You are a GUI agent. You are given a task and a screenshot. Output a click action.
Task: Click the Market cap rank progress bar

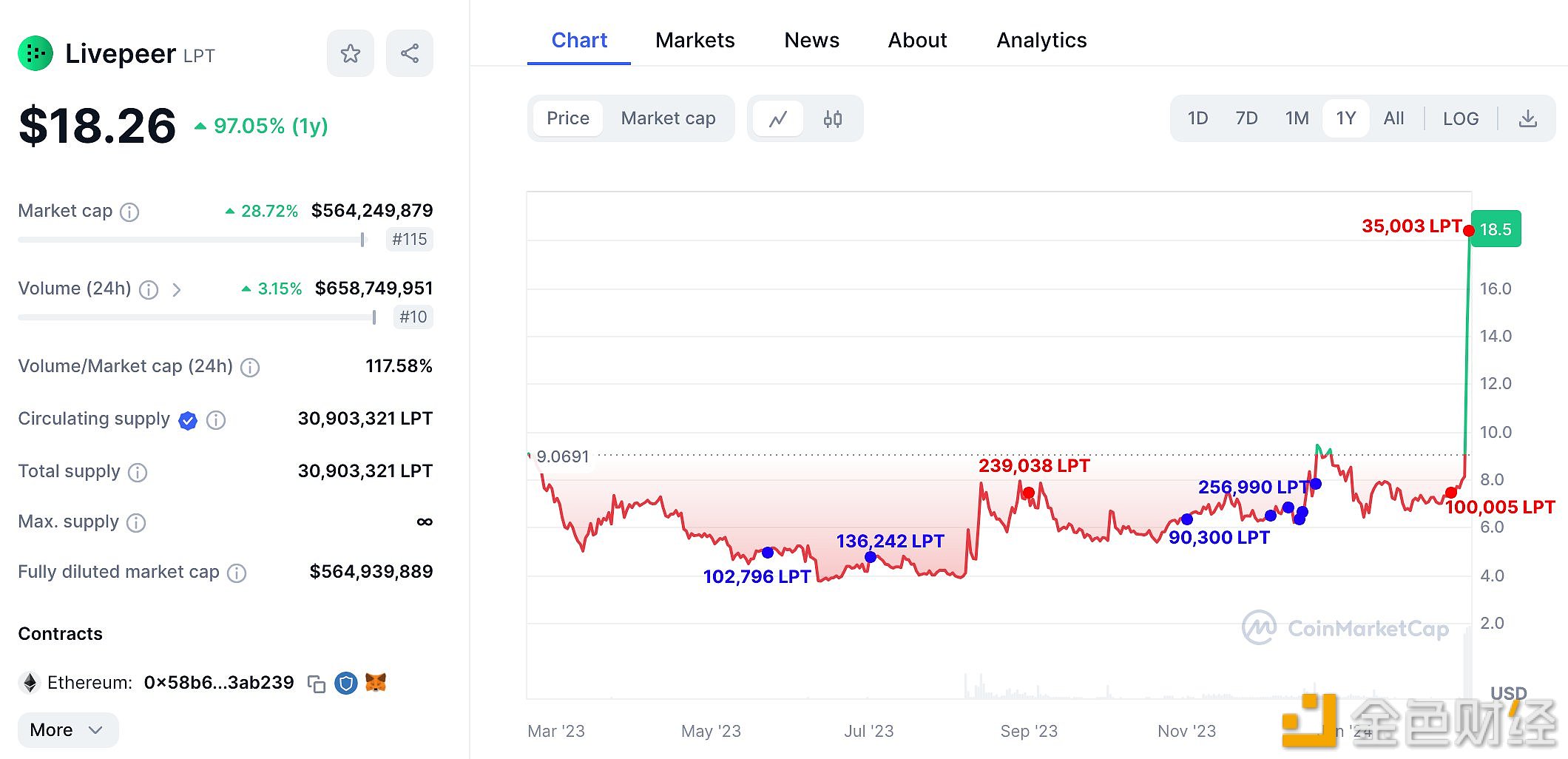click(x=192, y=240)
